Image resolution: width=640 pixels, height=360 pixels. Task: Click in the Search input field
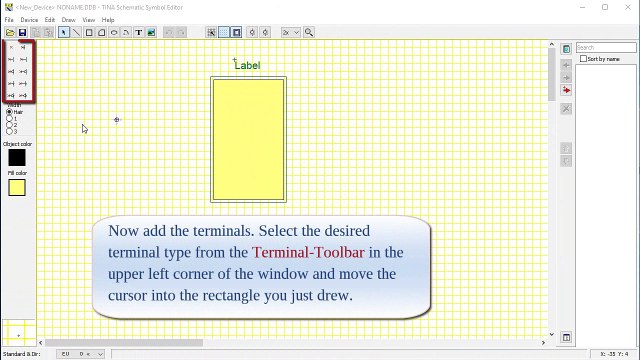606,47
